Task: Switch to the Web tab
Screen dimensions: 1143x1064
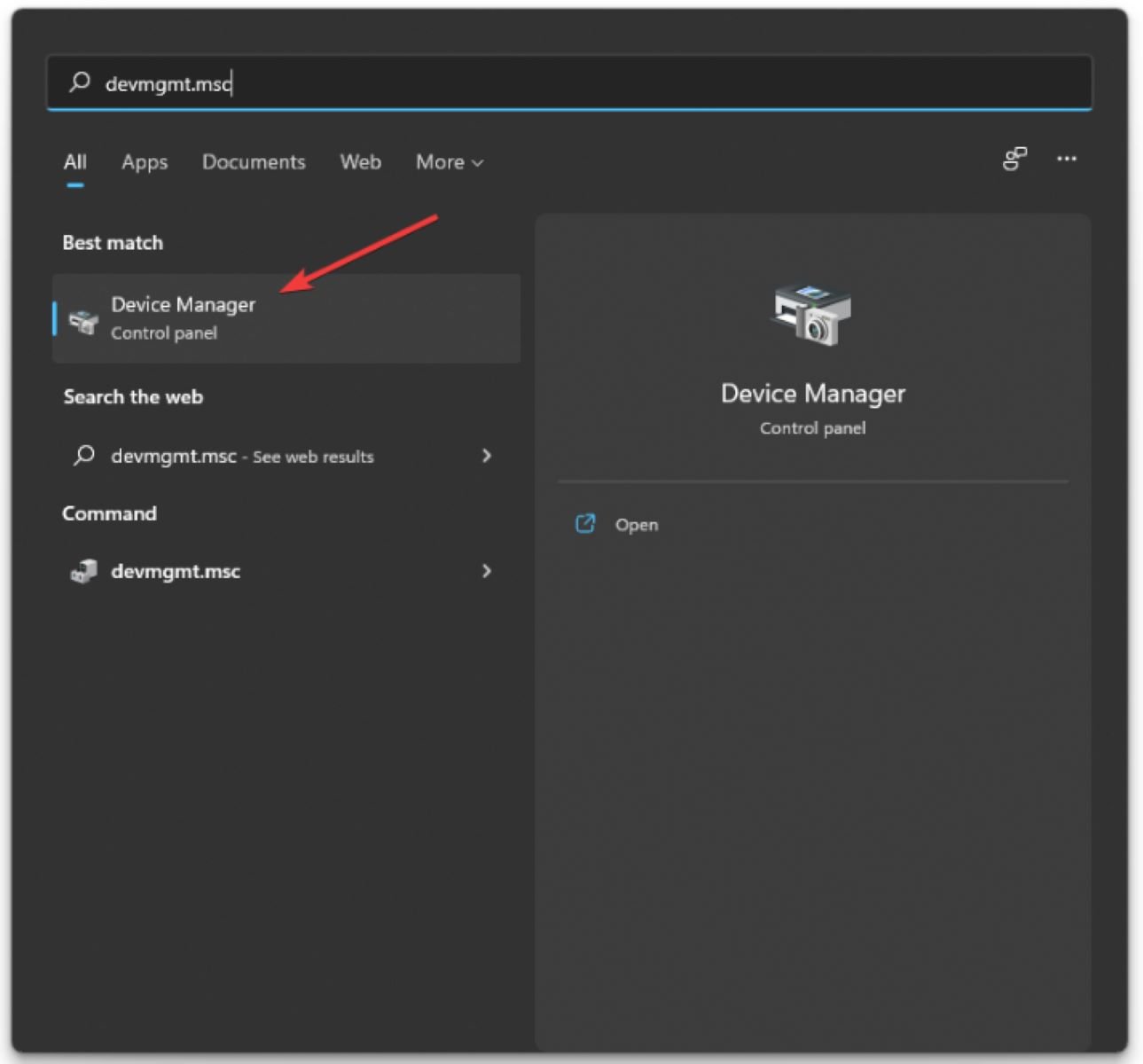Action: pyautogui.click(x=361, y=162)
